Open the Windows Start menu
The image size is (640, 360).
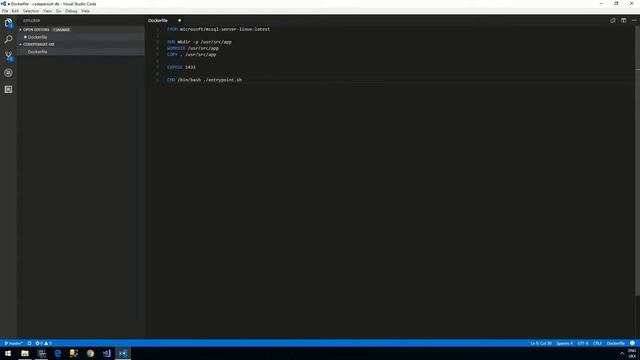[x=8, y=353]
